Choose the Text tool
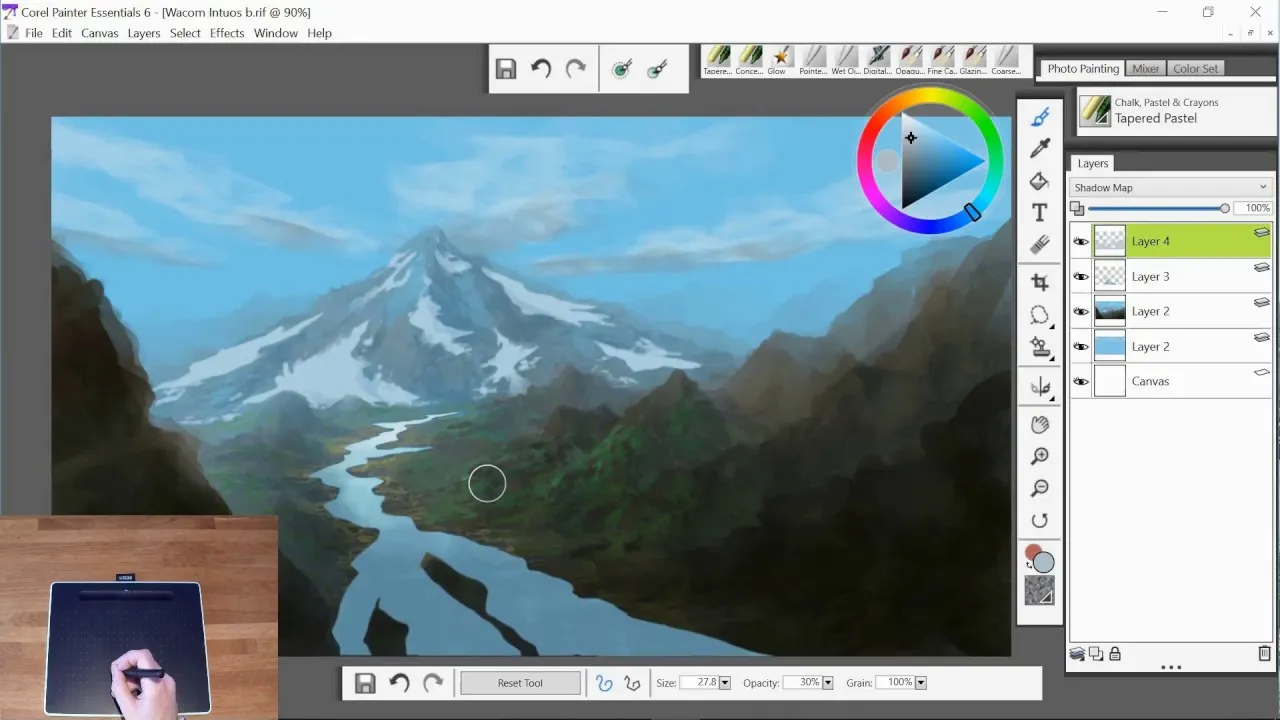This screenshot has height=720, width=1280. (1040, 213)
